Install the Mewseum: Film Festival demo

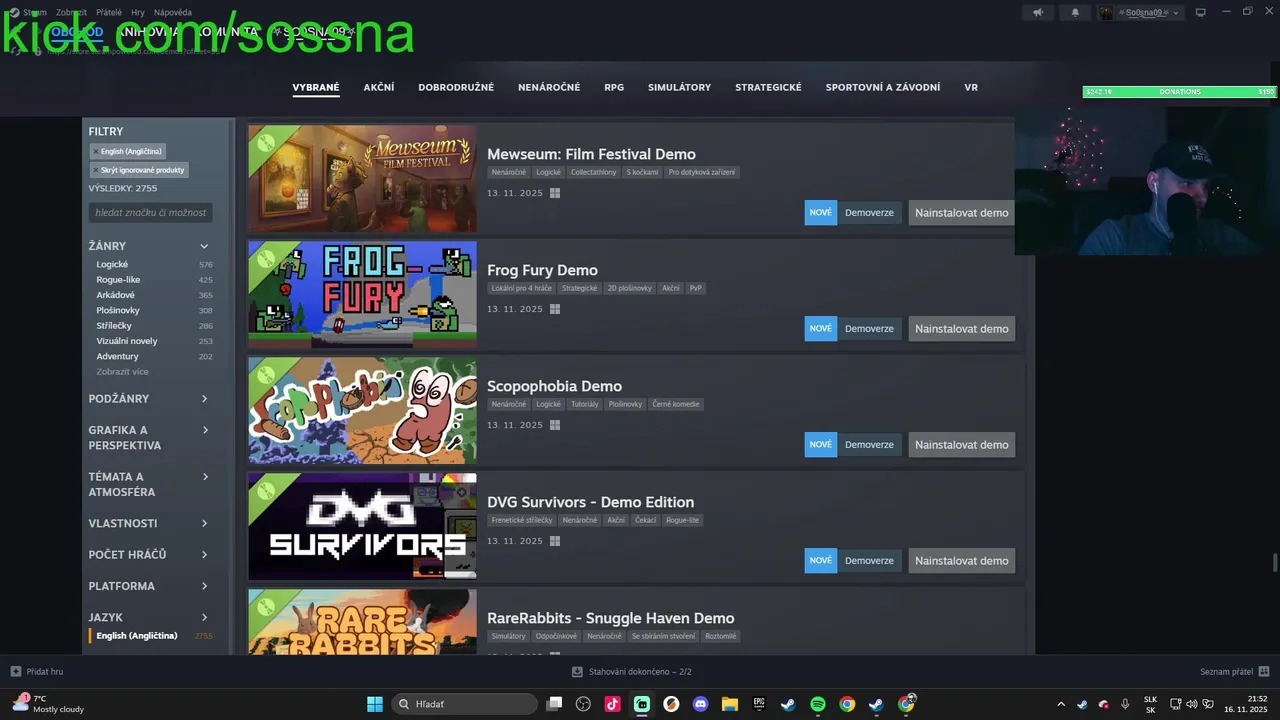(961, 212)
